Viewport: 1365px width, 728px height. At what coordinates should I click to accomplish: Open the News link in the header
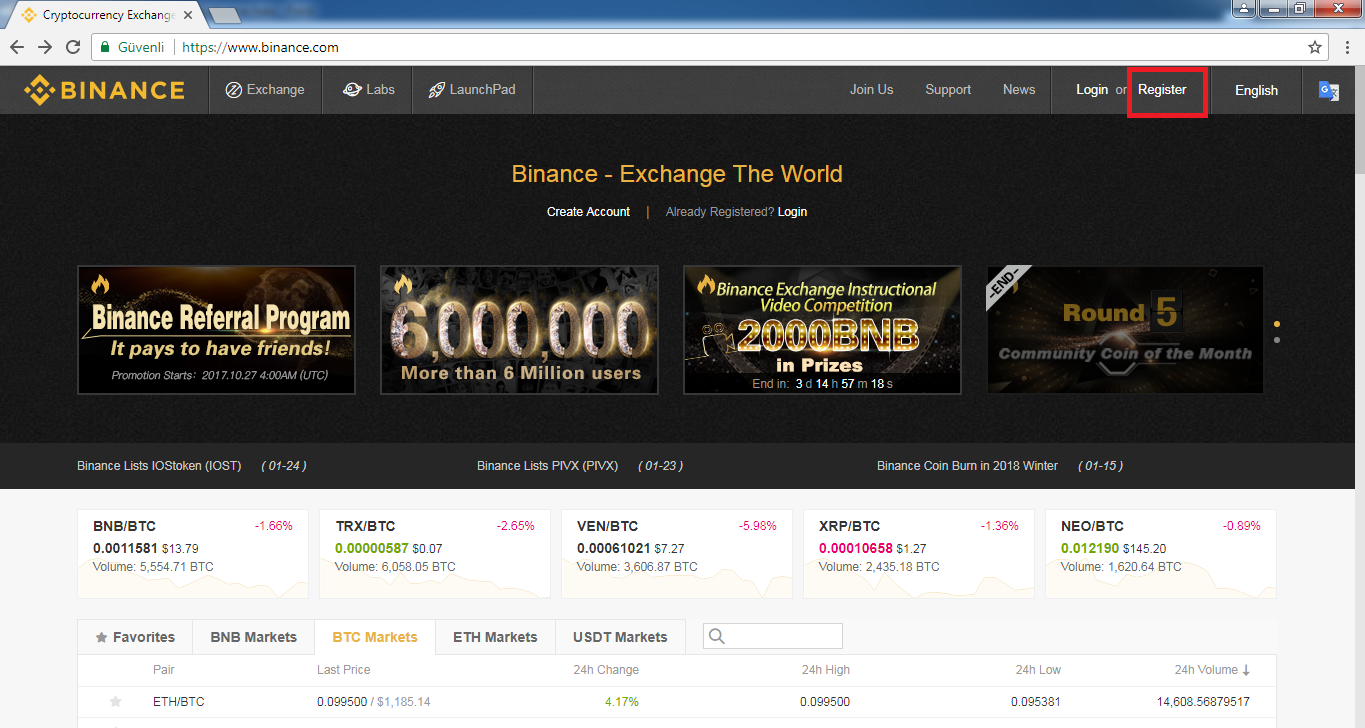click(x=1019, y=90)
